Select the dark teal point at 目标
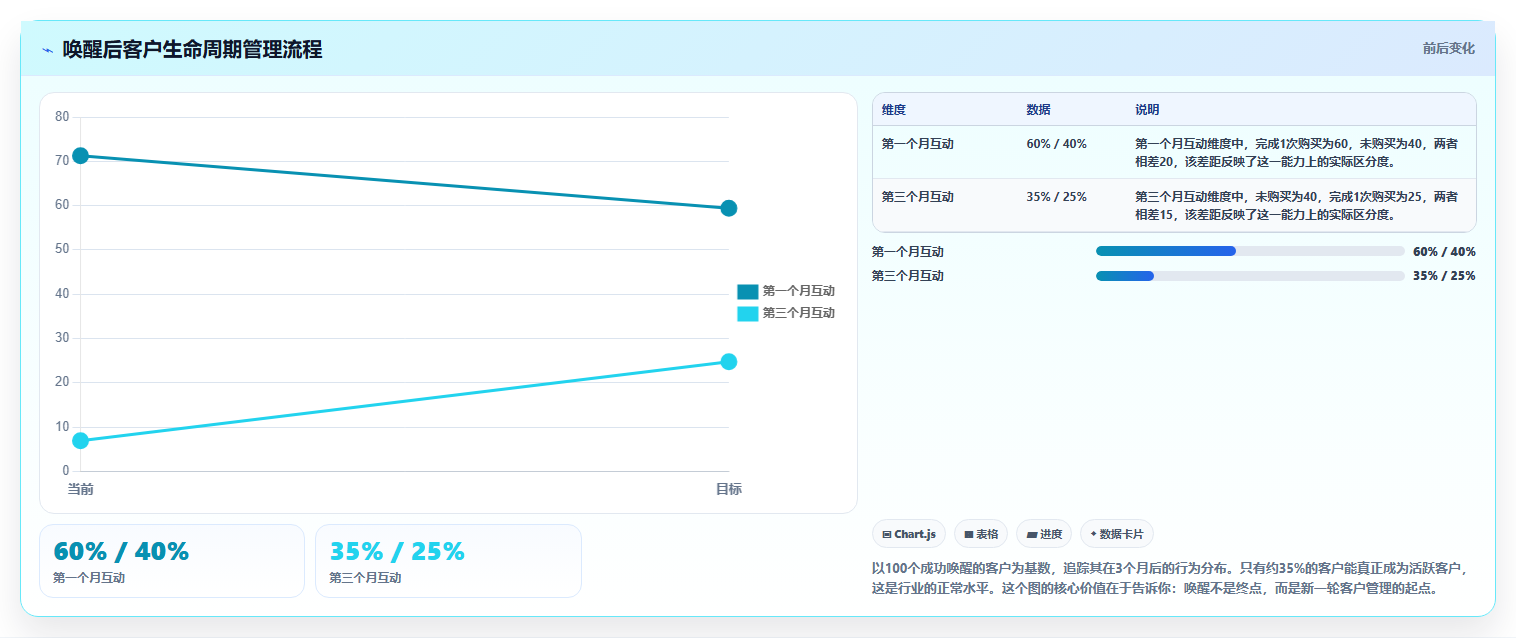 point(728,208)
